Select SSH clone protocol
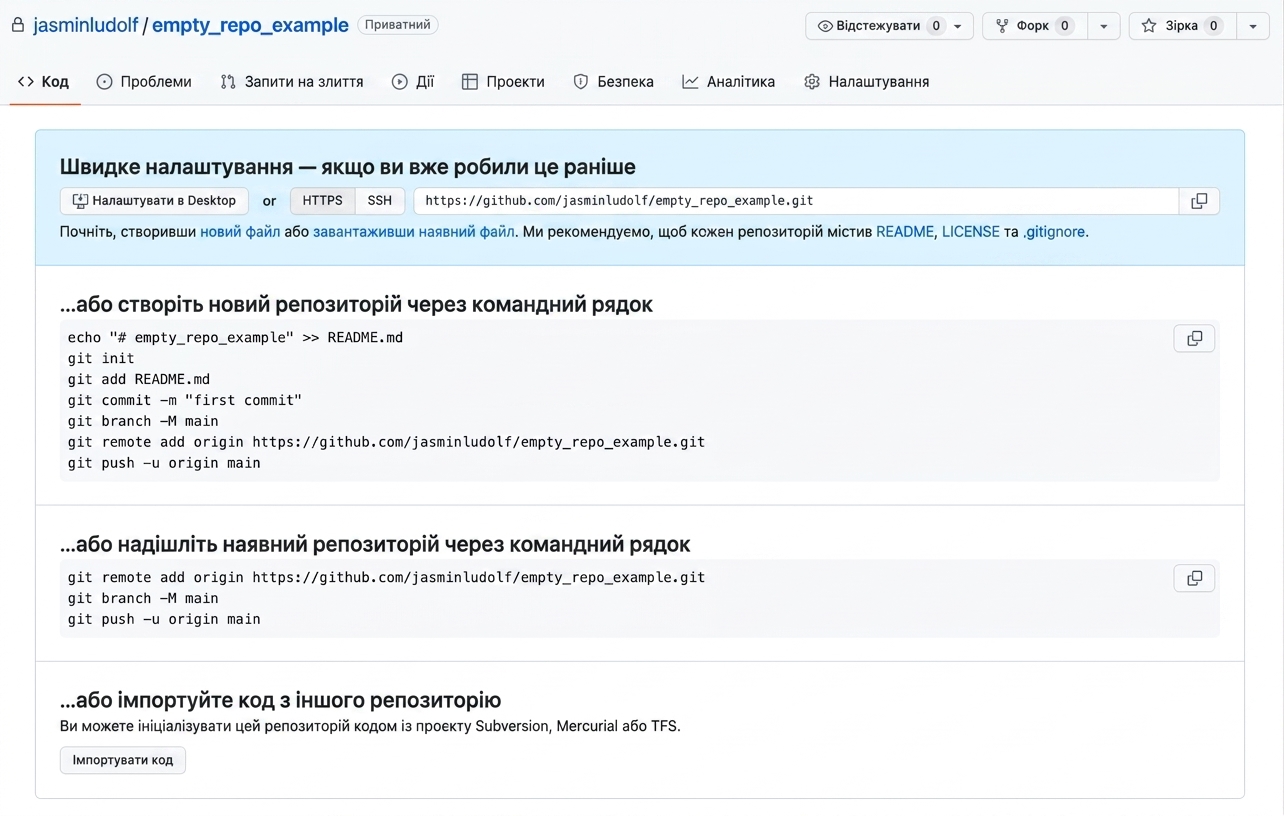Image resolution: width=1284 pixels, height=816 pixels. [x=380, y=201]
